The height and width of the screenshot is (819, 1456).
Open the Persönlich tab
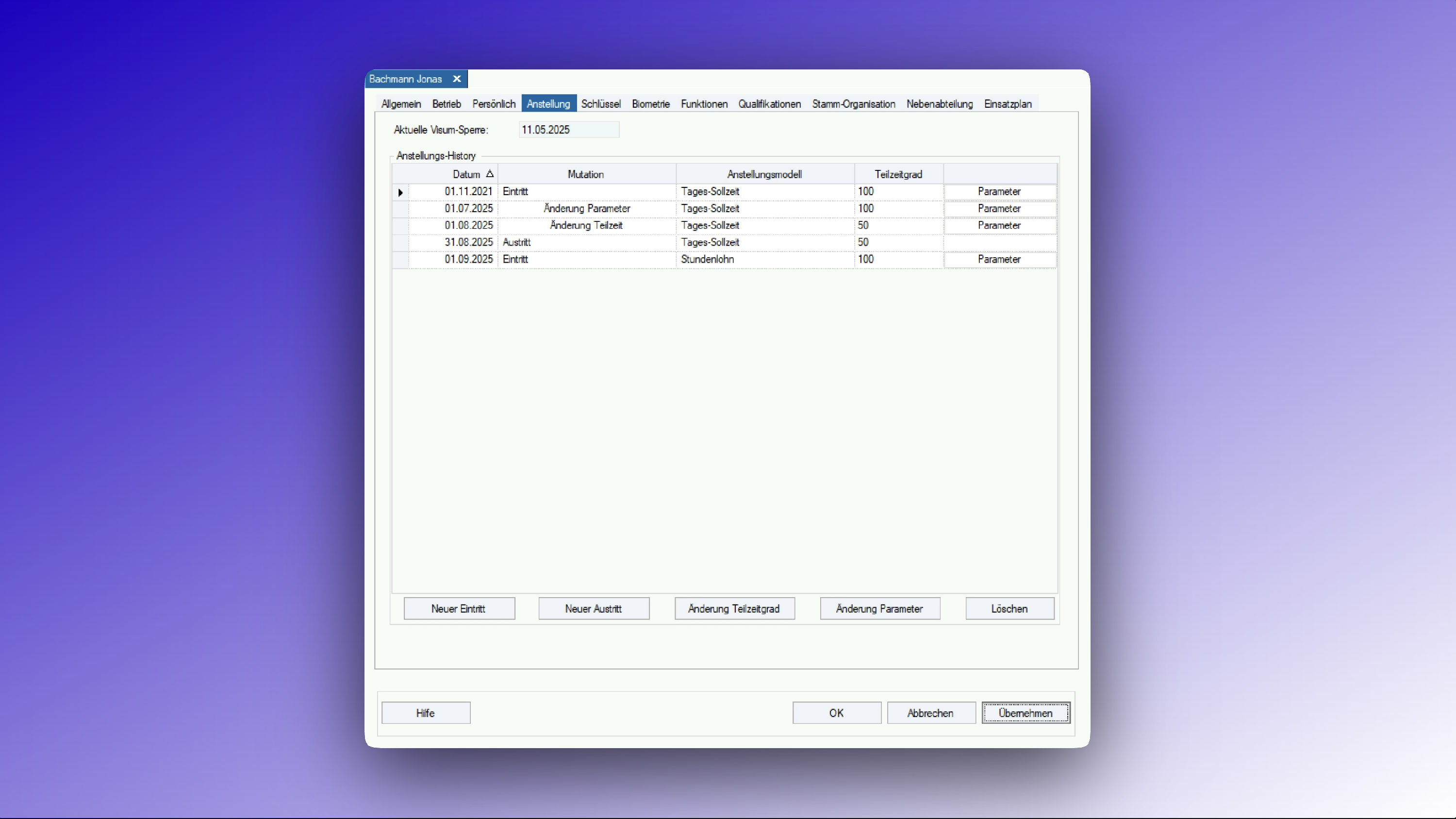[494, 104]
